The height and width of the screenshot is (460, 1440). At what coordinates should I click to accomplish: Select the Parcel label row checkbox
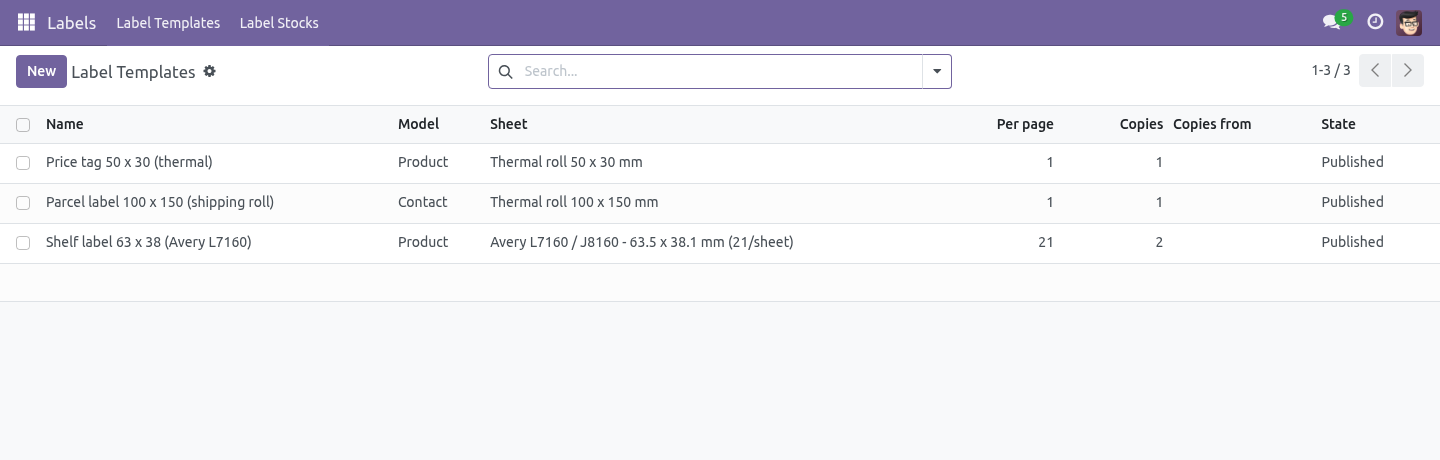[x=23, y=203]
